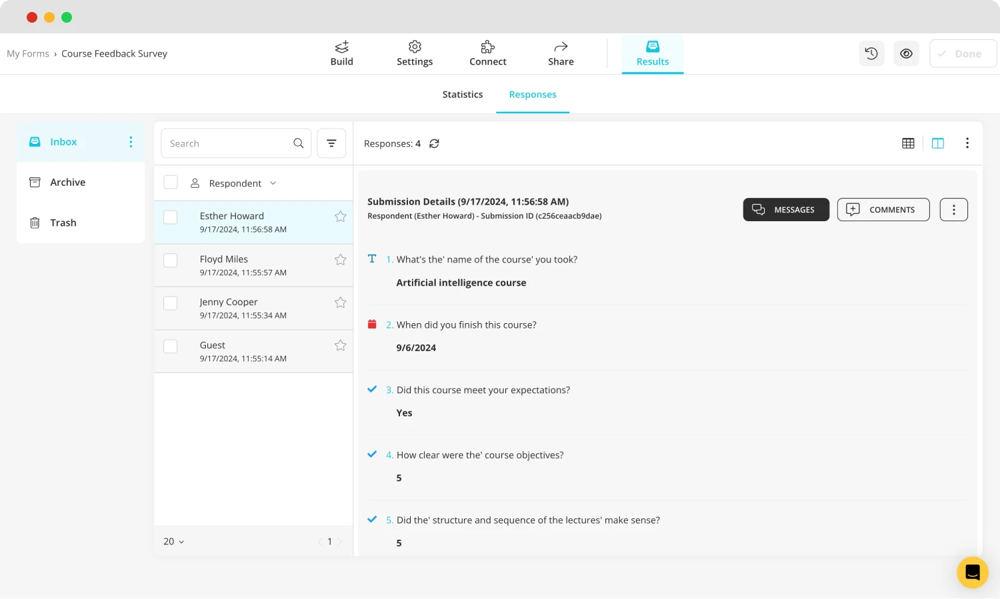Star Esther Howard's submission
The height and width of the screenshot is (599, 1000).
pyautogui.click(x=340, y=217)
